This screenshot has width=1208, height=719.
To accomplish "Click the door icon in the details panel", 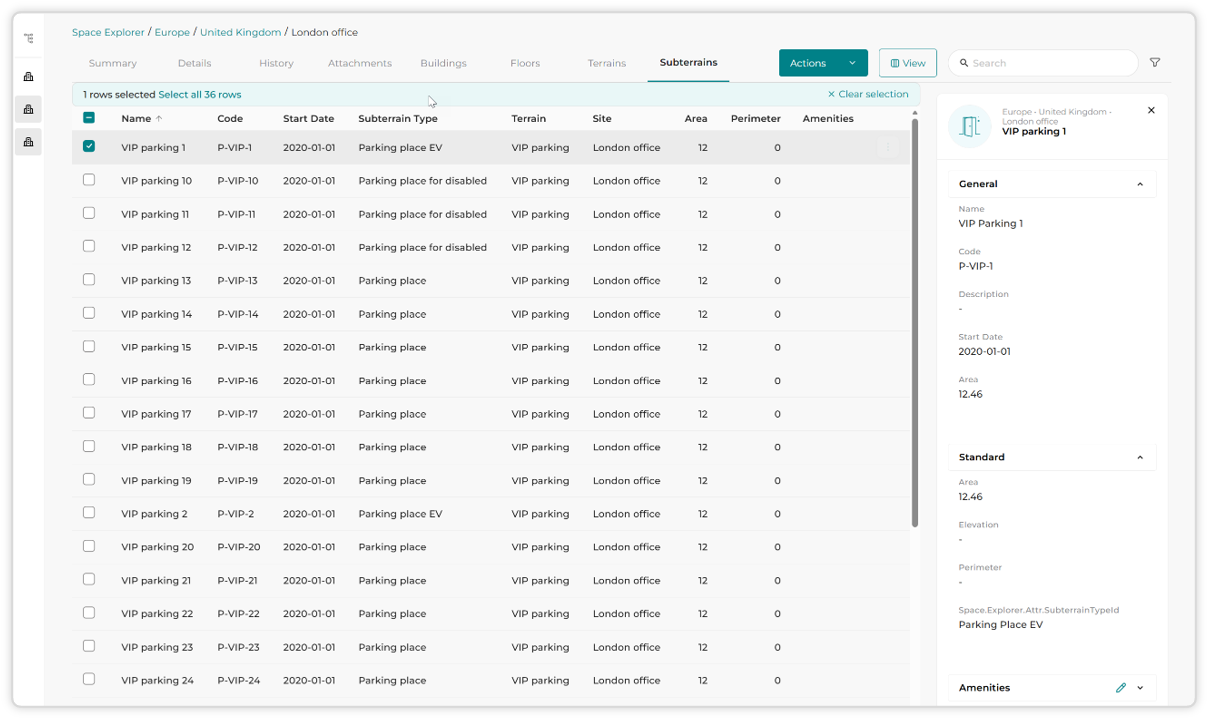I will 969,127.
